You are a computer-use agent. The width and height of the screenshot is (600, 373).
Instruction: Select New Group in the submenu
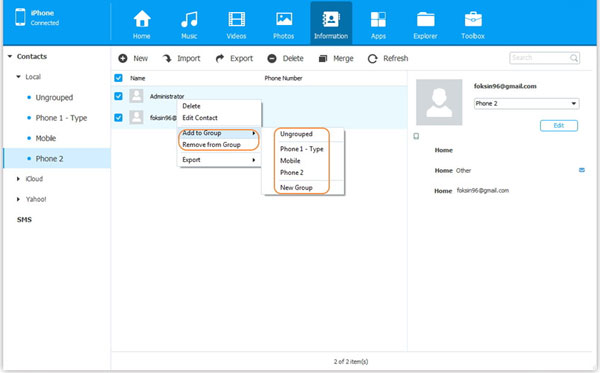296,187
